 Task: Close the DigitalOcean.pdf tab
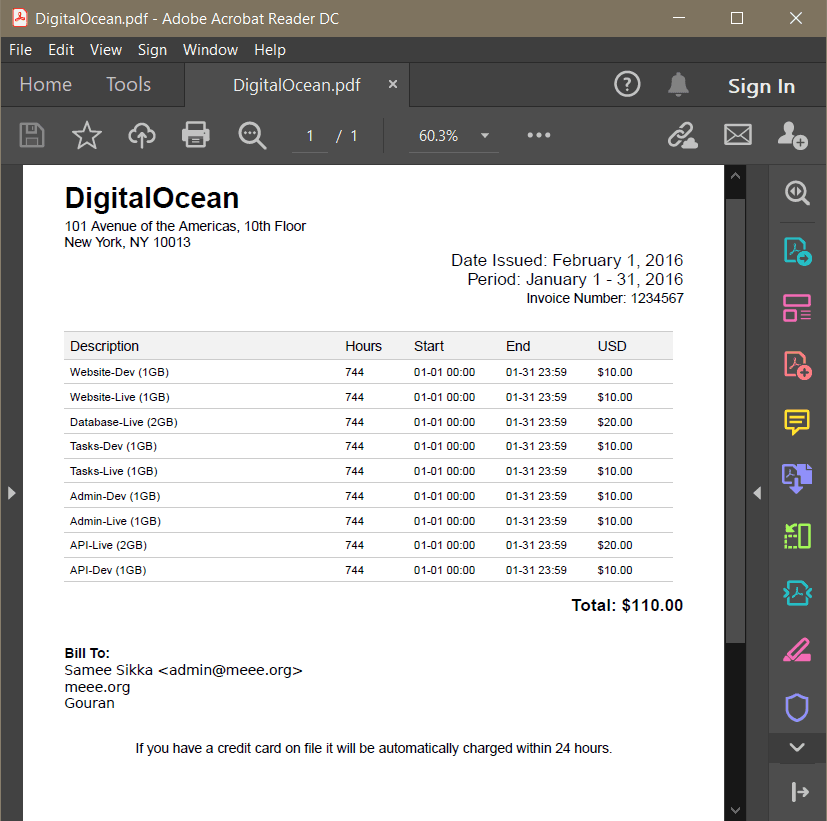[x=393, y=85]
